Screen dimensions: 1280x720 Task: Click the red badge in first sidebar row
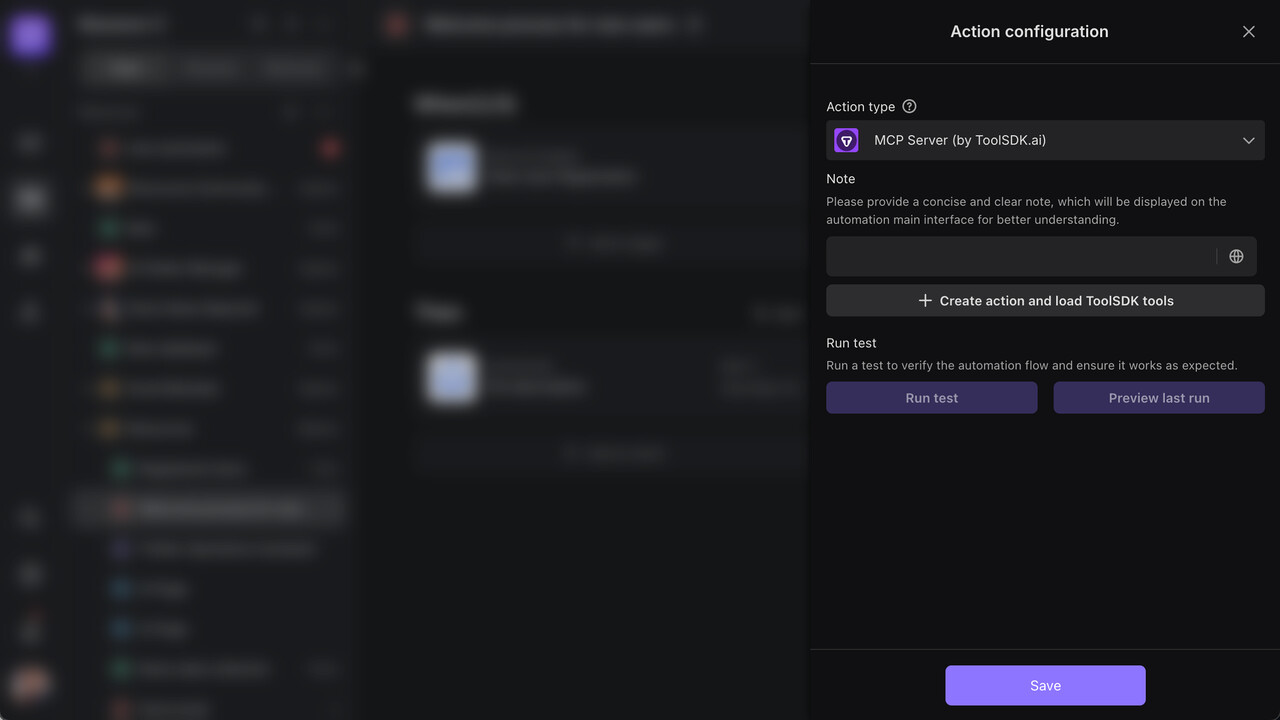[x=330, y=149]
